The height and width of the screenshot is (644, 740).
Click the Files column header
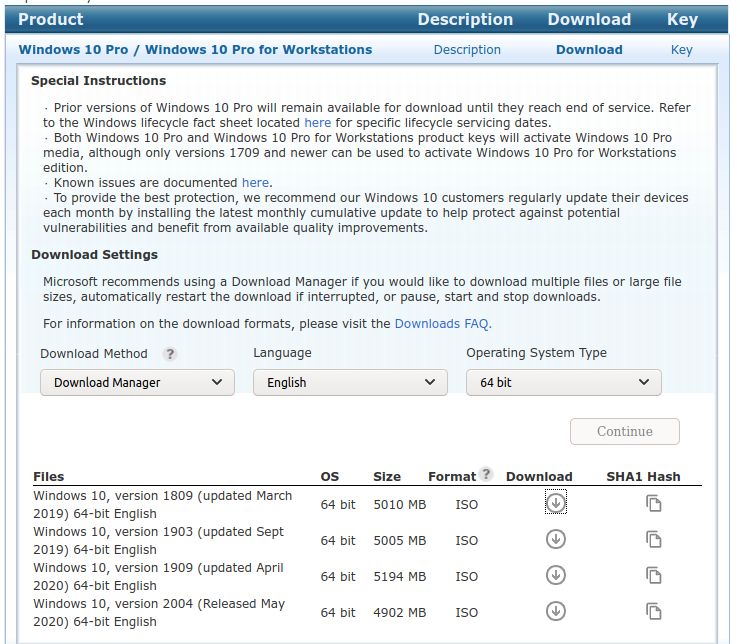pyautogui.click(x=49, y=477)
